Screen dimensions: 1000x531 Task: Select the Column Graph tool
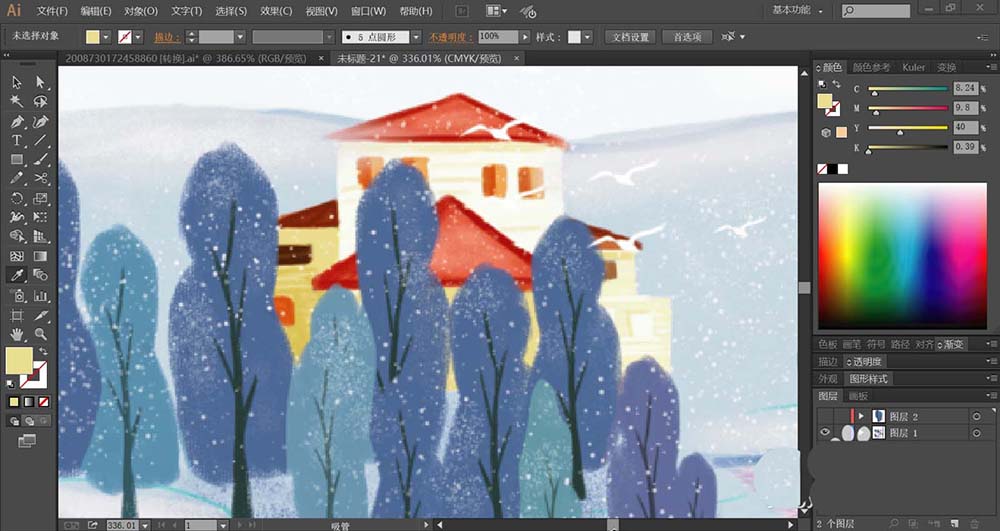tap(41, 296)
